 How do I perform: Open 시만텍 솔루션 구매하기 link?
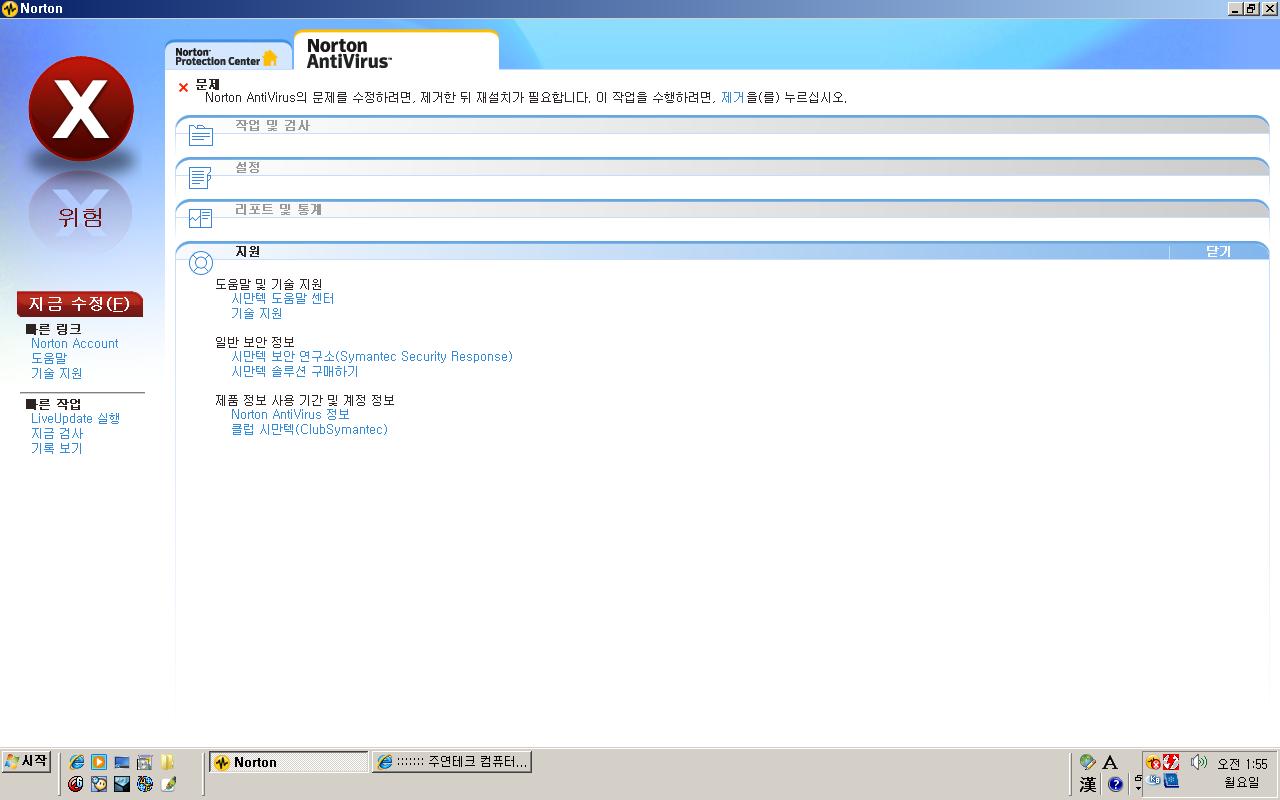(295, 371)
